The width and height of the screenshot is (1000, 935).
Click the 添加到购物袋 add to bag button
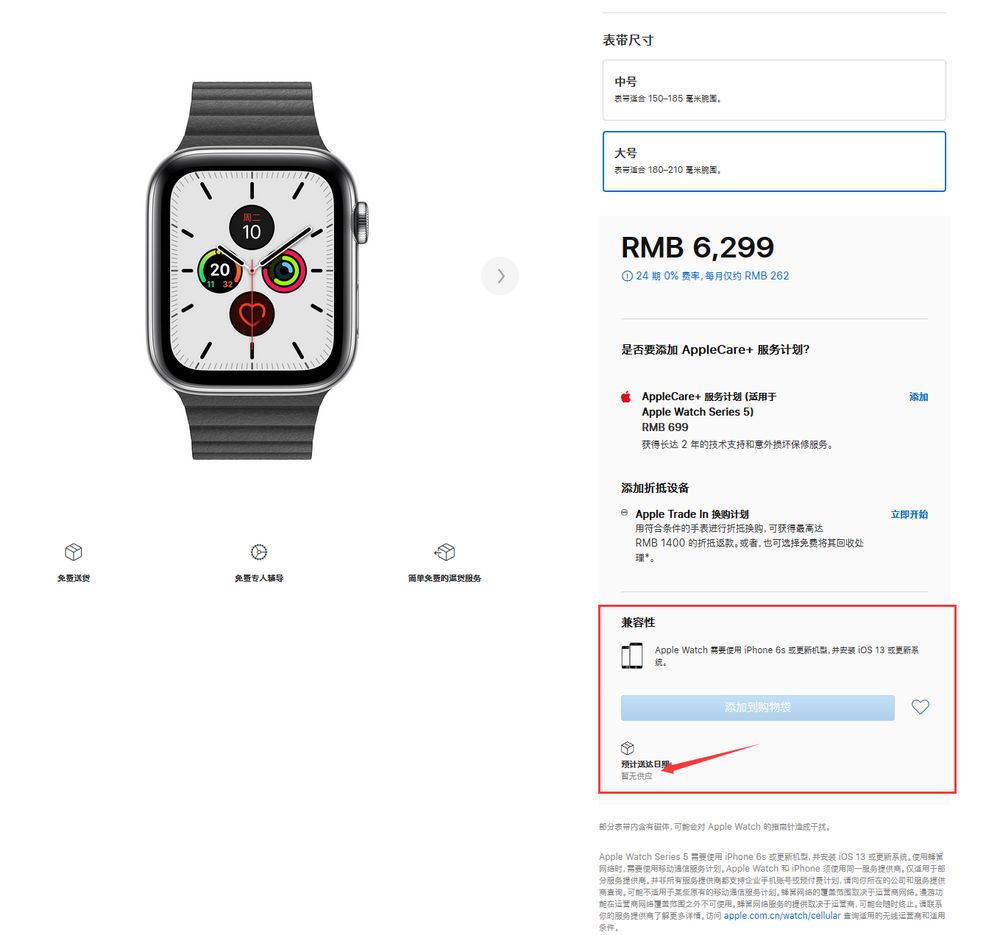tap(757, 707)
